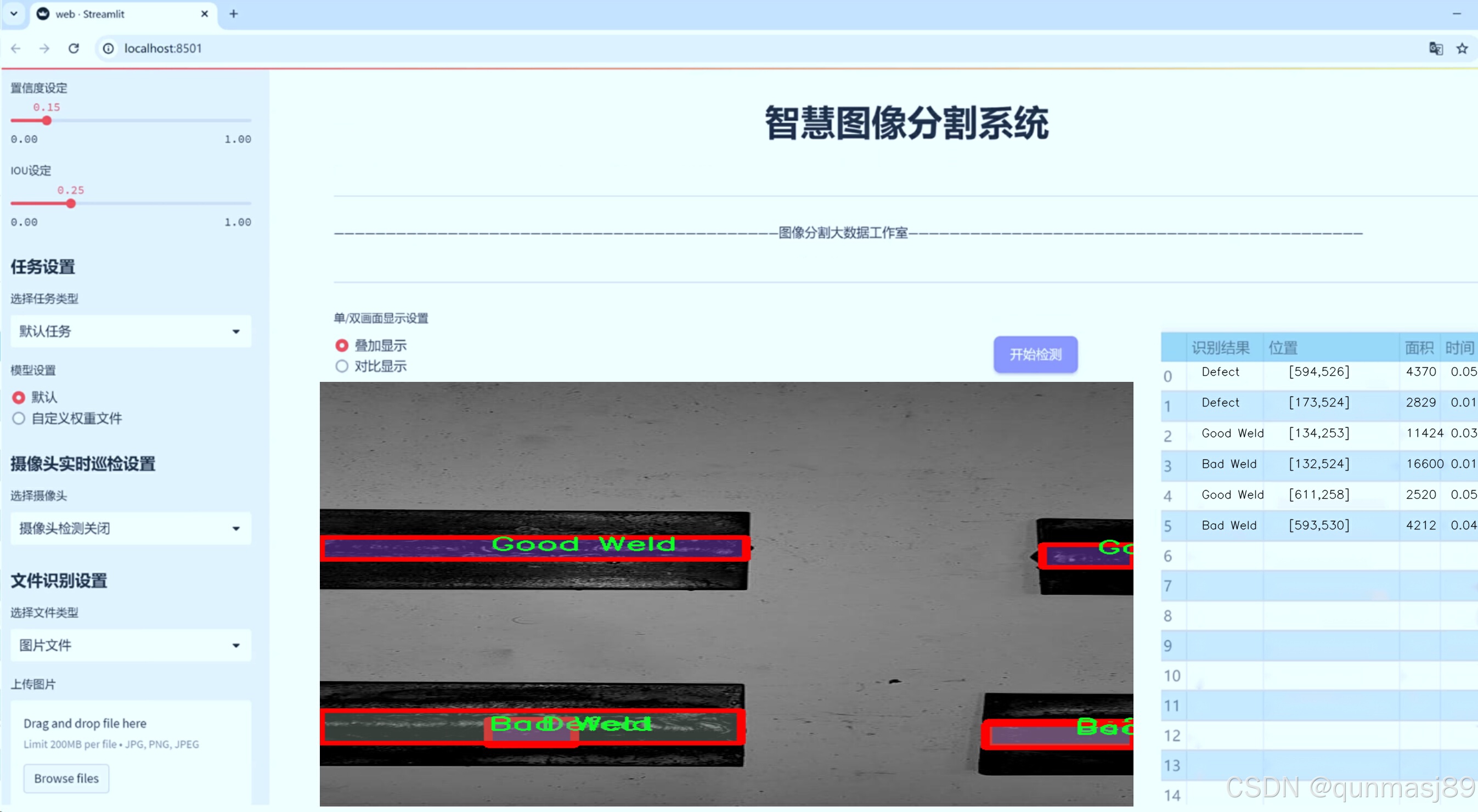Expand the 图片文件 file type dropdown
Screen dimensions: 1478x812
131,645
